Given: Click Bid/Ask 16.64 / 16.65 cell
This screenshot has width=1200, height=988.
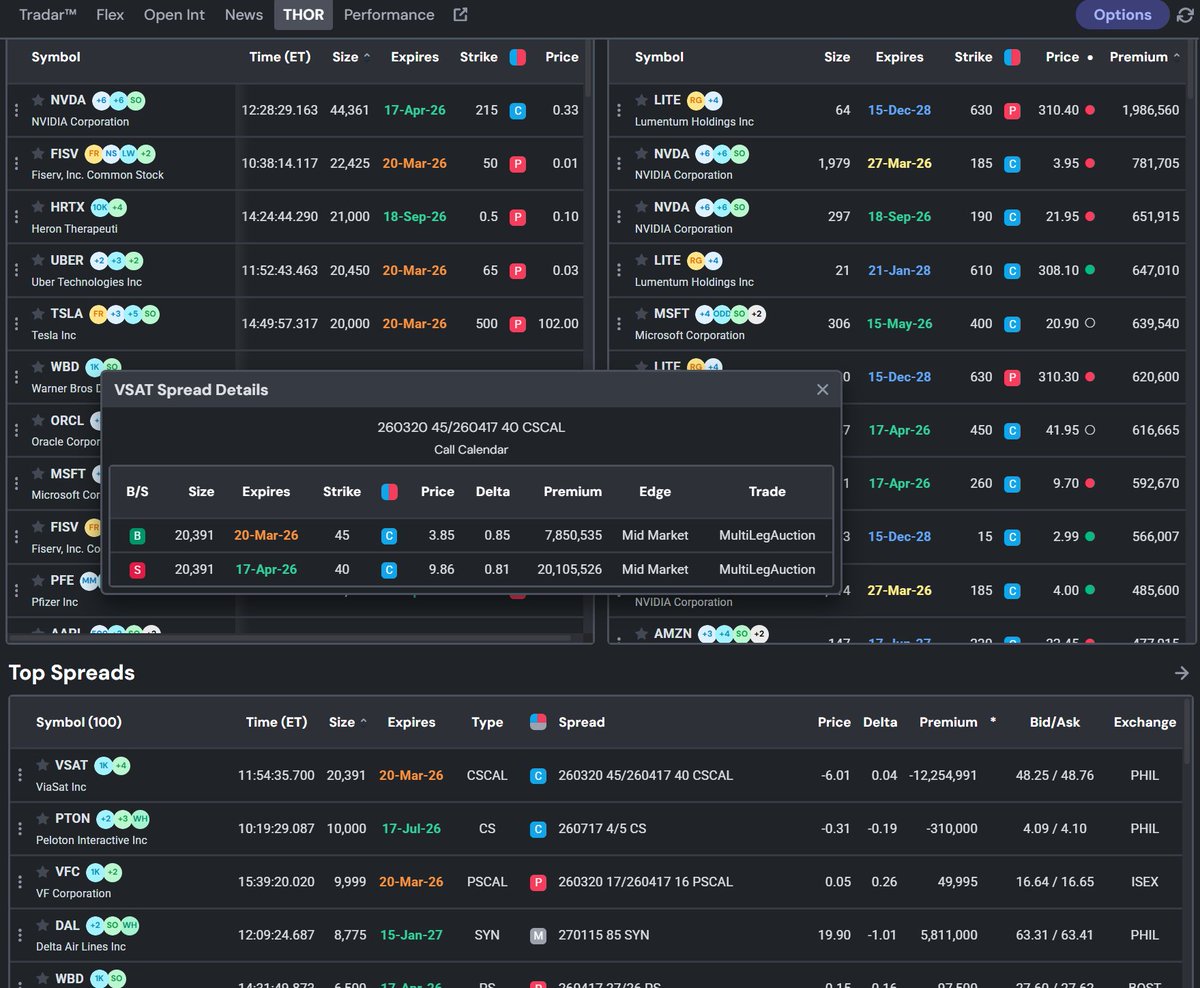Looking at the screenshot, I should coord(1055,882).
